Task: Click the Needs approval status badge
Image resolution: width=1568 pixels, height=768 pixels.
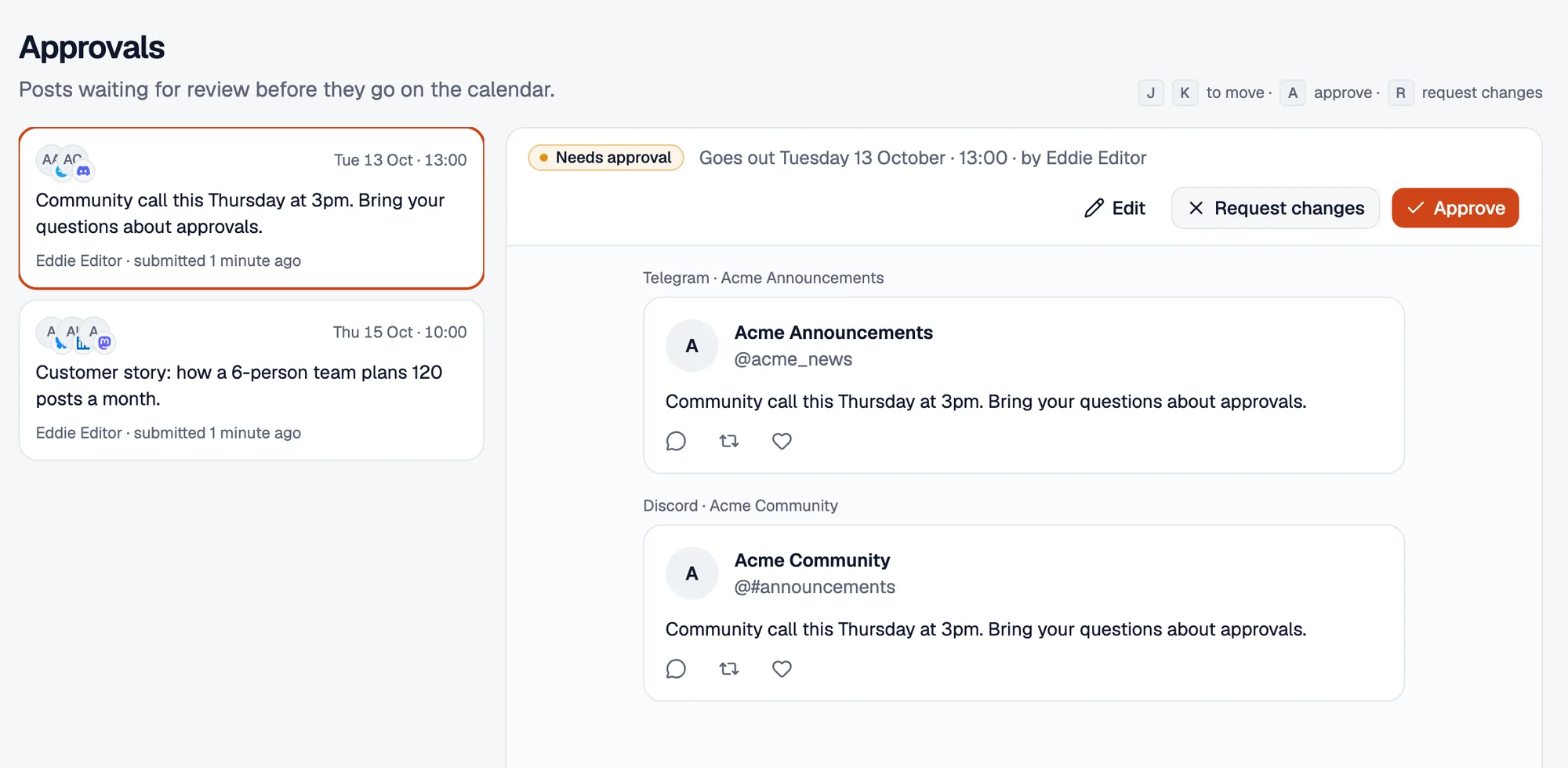Action: point(606,158)
